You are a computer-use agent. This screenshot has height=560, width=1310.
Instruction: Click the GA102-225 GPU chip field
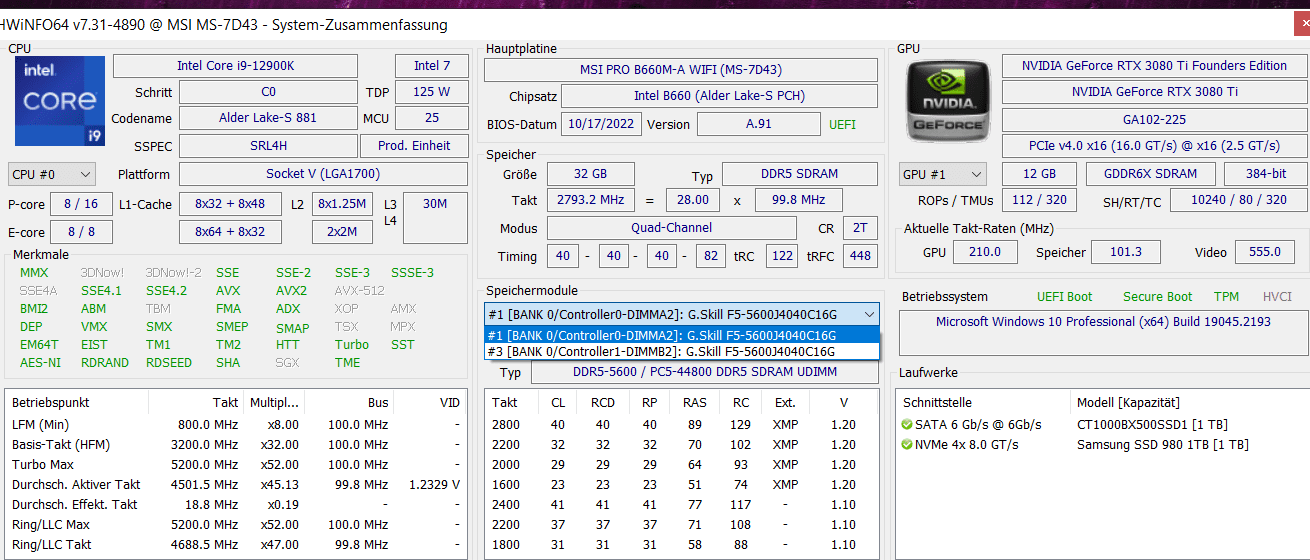pos(1153,118)
